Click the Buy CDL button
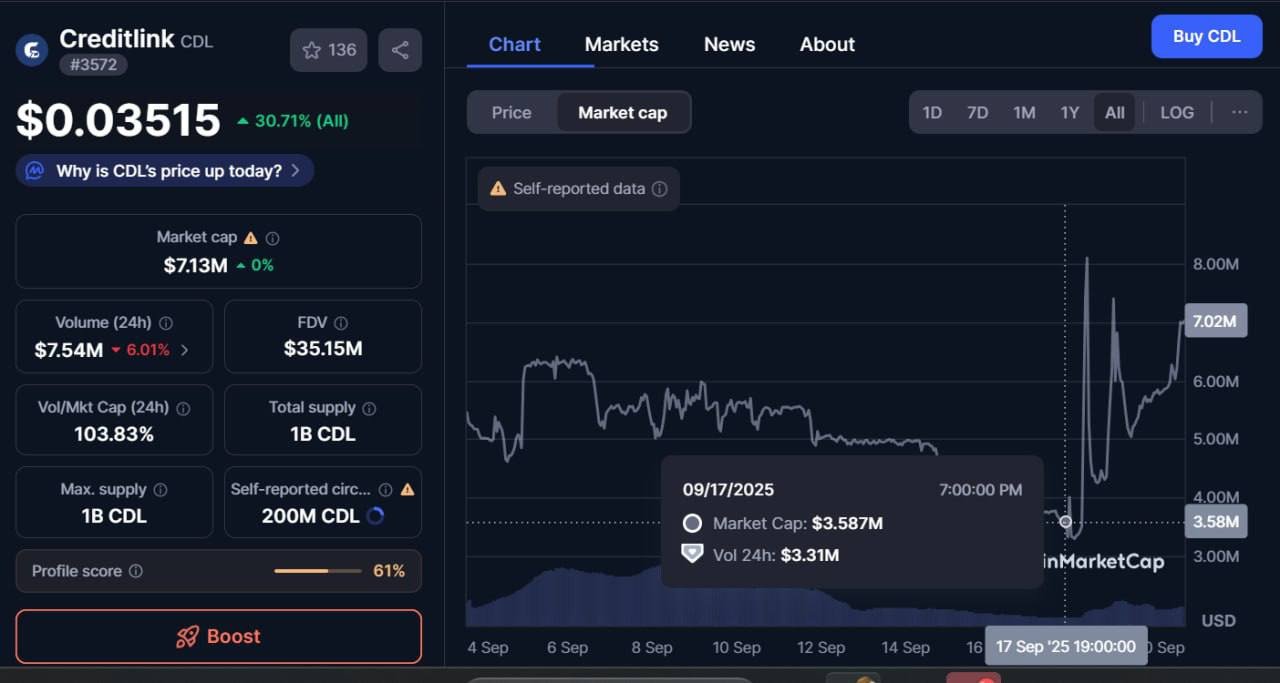The height and width of the screenshot is (683, 1280). click(1206, 36)
